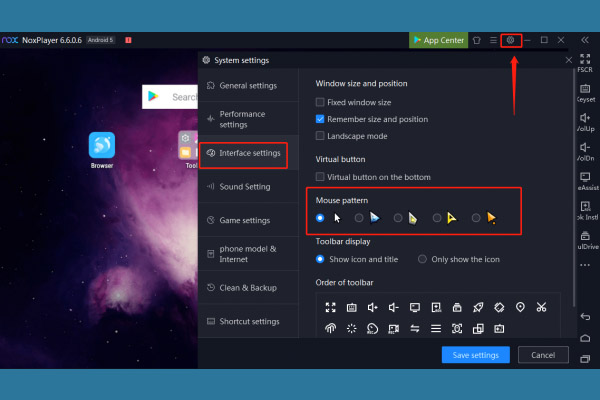The image size is (600, 400).
Task: Click the rotate screen icon in Order of toolbar
Action: click(x=499, y=307)
